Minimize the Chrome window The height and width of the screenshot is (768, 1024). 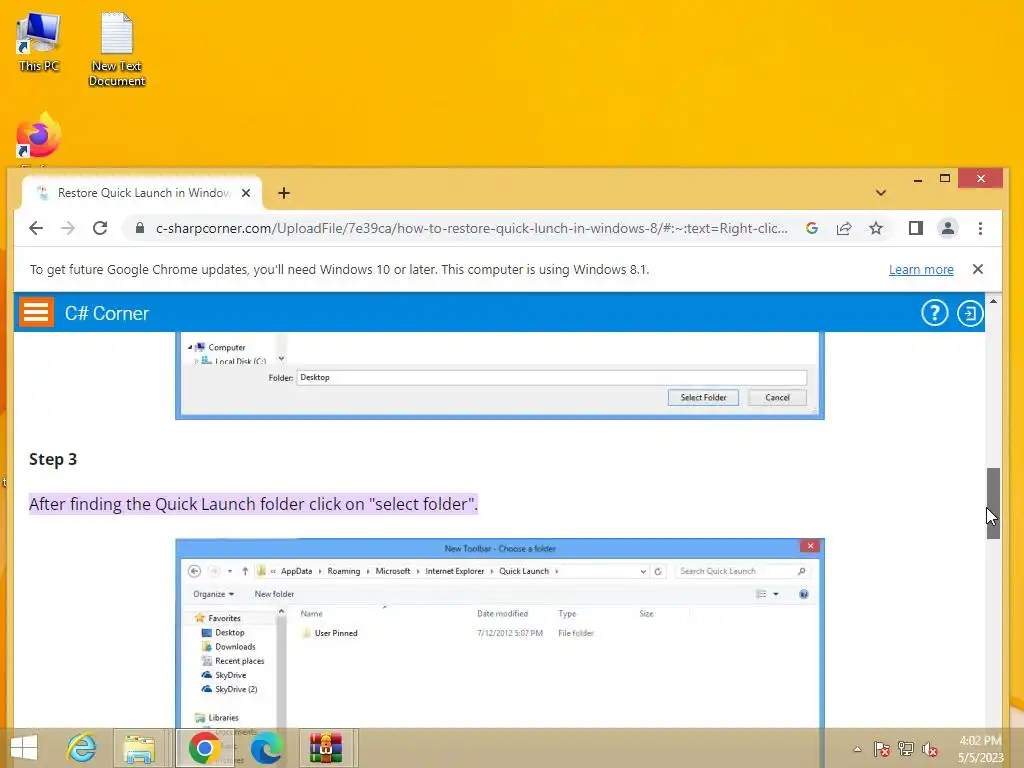(x=918, y=179)
